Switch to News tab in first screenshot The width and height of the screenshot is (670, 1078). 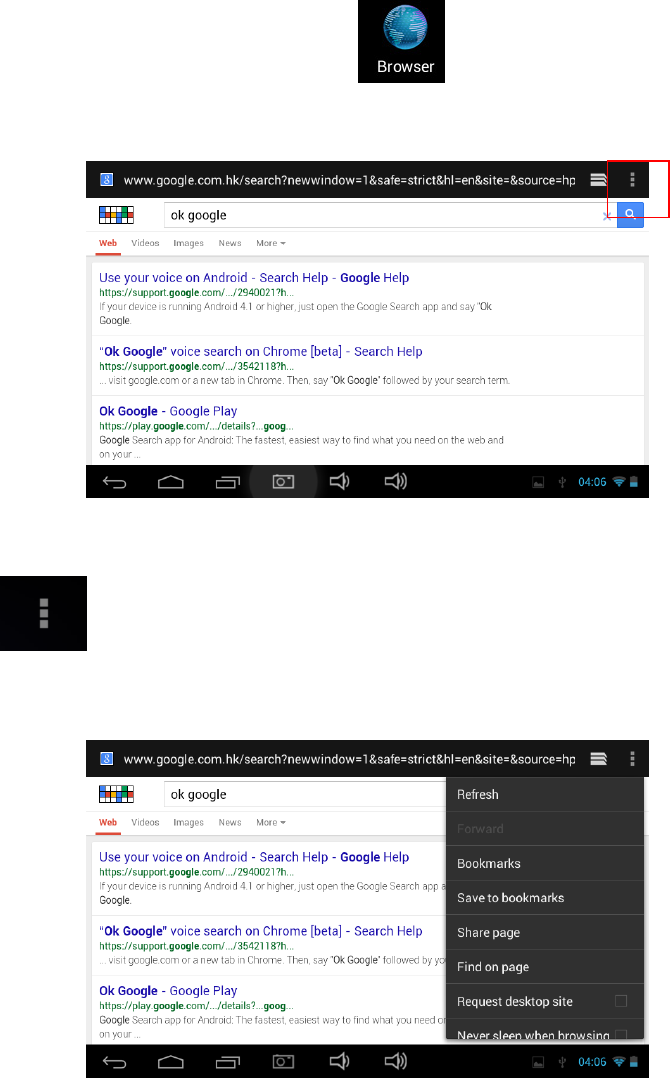coord(230,243)
